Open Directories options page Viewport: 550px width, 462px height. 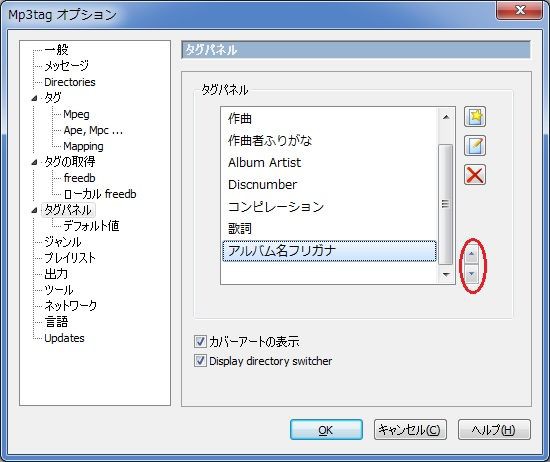pyautogui.click(x=70, y=82)
